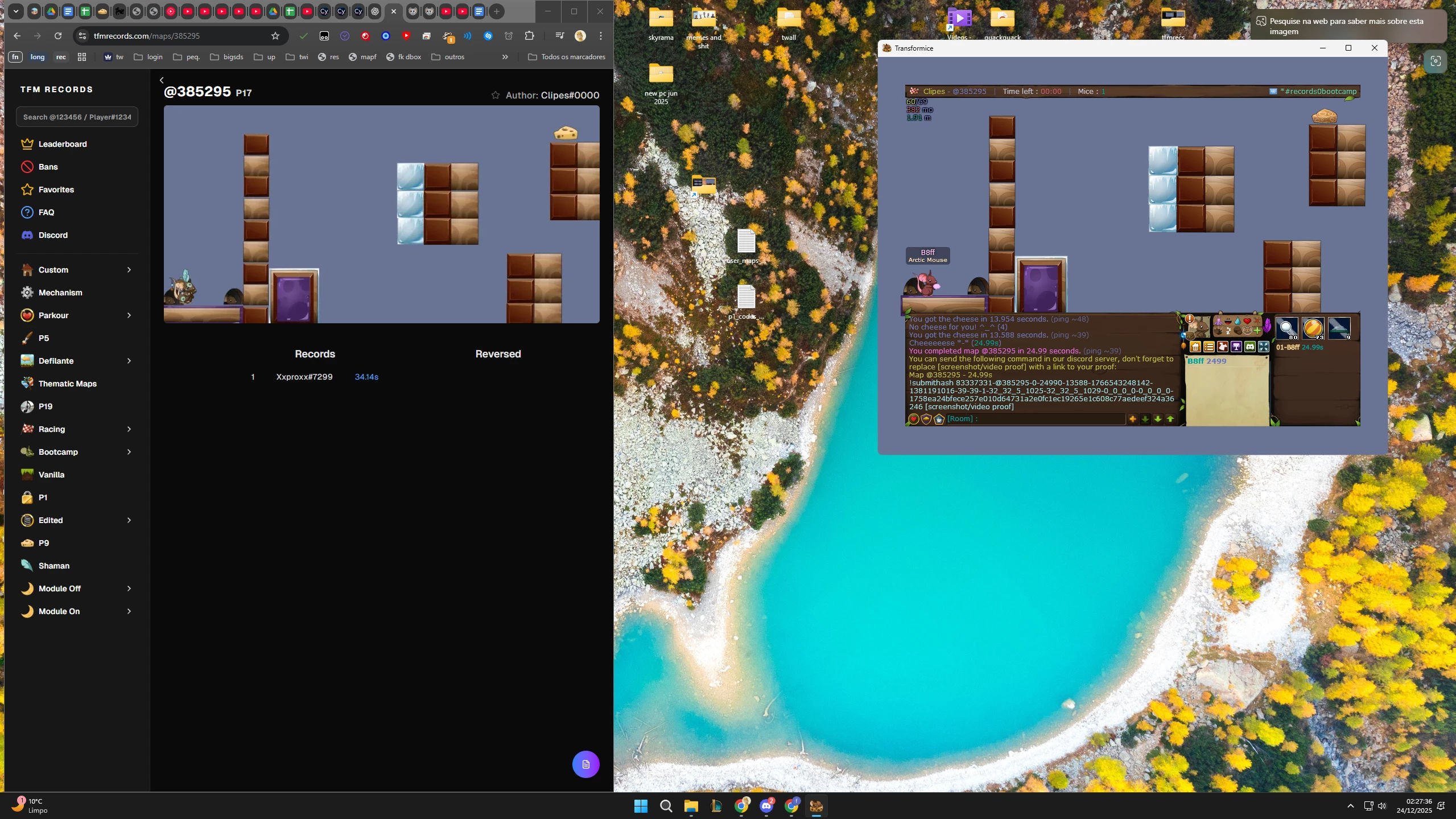Select Vanilla in the sidebar
Viewport: 1456px width, 819px height.
pos(77,475)
